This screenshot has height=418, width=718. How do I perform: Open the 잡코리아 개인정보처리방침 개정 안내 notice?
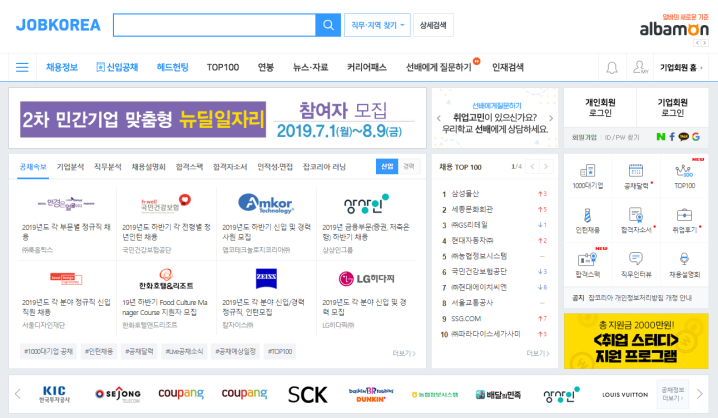pyautogui.click(x=640, y=298)
